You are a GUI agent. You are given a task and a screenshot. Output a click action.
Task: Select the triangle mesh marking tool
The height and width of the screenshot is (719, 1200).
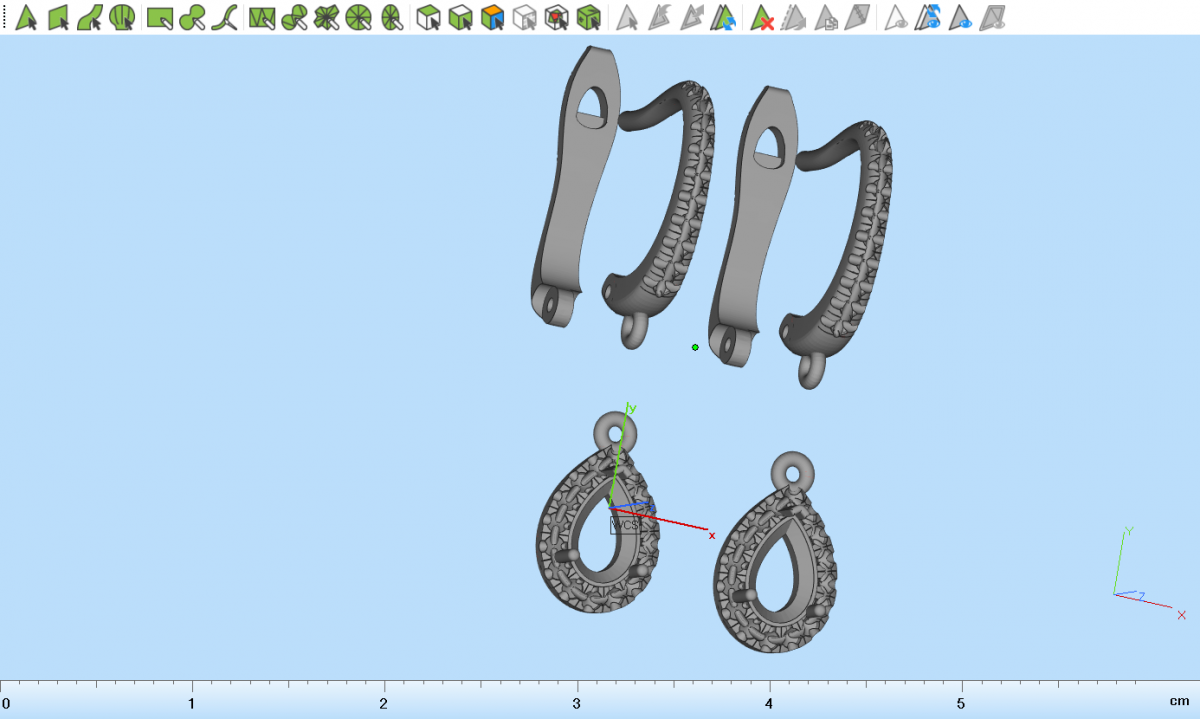(x=262, y=17)
